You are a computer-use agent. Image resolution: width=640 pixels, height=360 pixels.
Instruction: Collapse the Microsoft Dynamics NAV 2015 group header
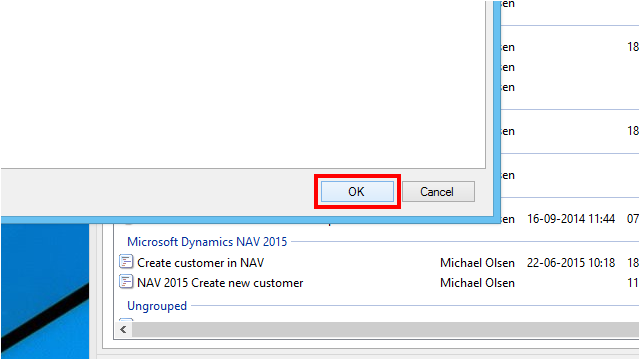207,242
